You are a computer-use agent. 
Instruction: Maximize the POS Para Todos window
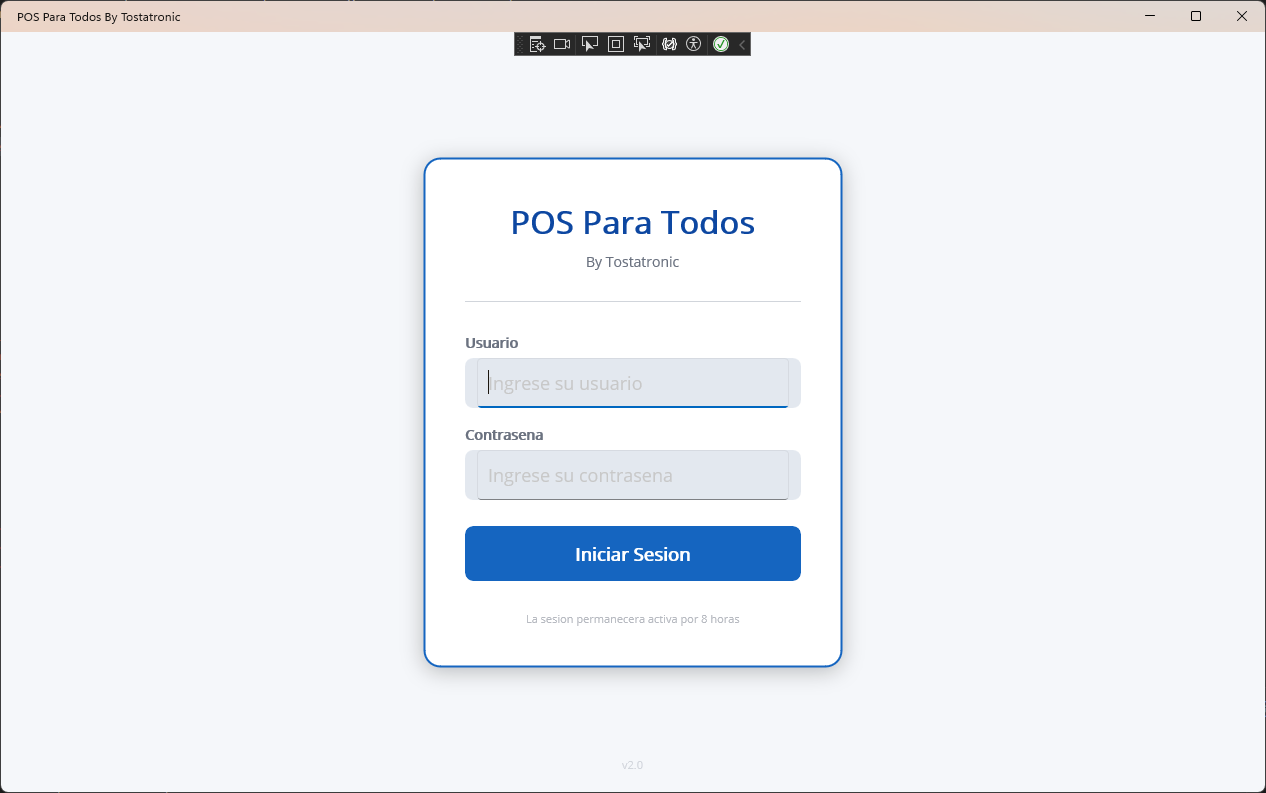pos(1195,16)
